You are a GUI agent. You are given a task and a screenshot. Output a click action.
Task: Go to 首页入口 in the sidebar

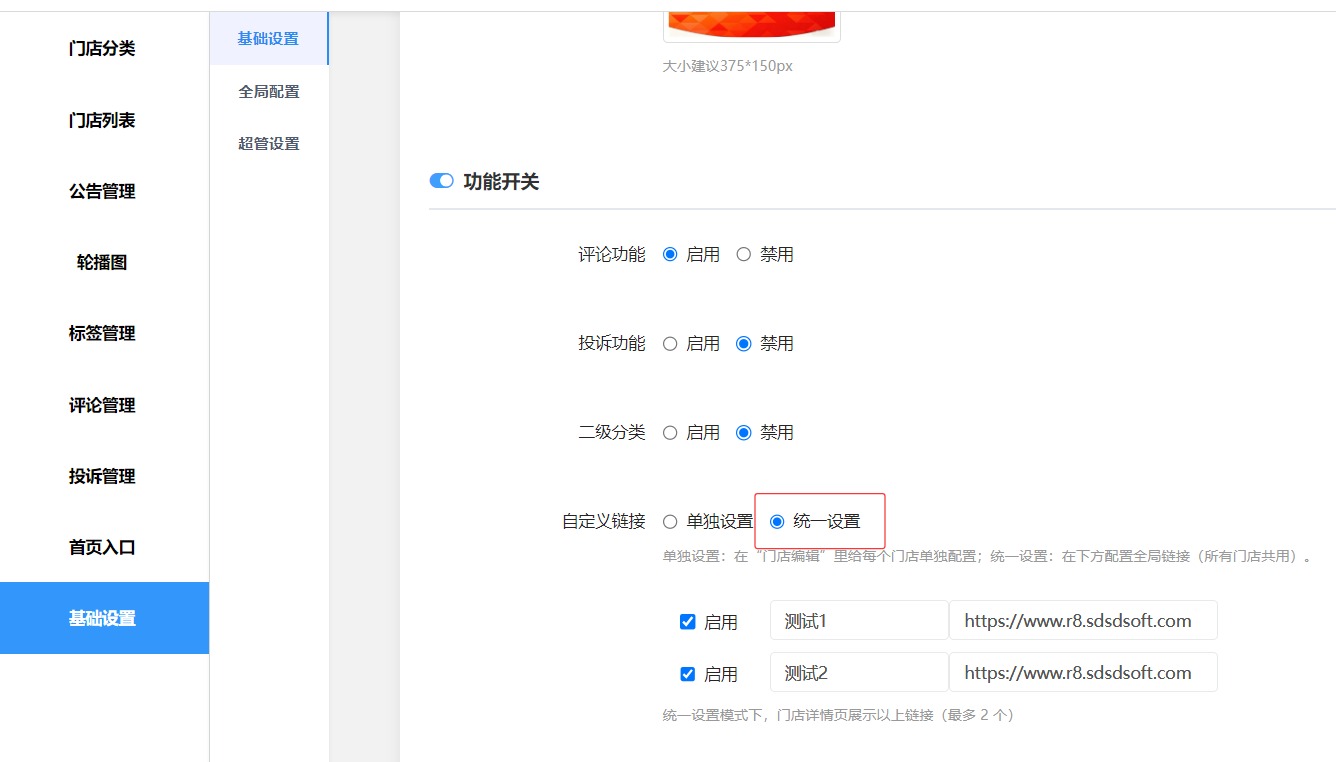click(102, 547)
